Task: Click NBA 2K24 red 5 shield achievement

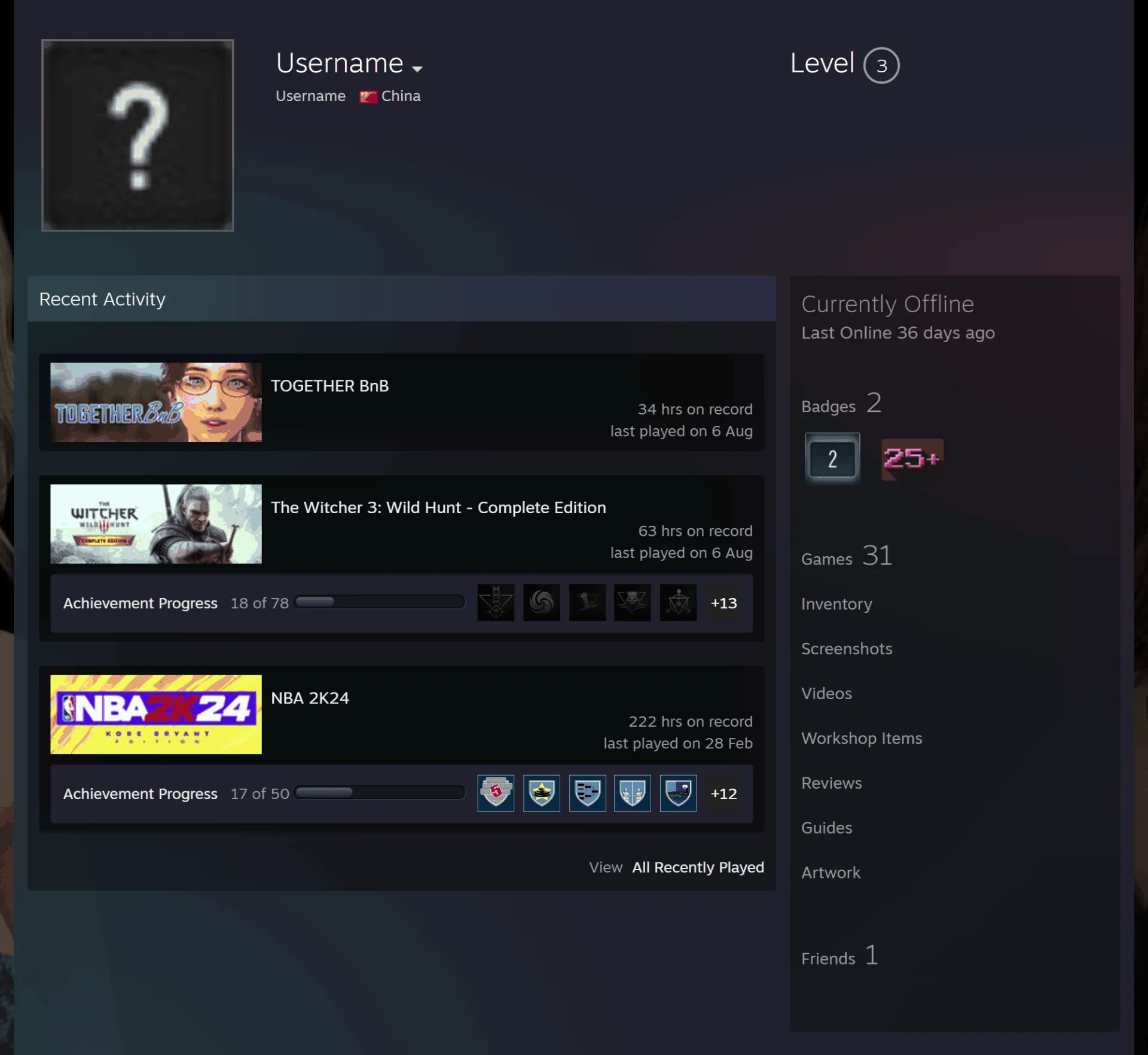Action: [496, 794]
